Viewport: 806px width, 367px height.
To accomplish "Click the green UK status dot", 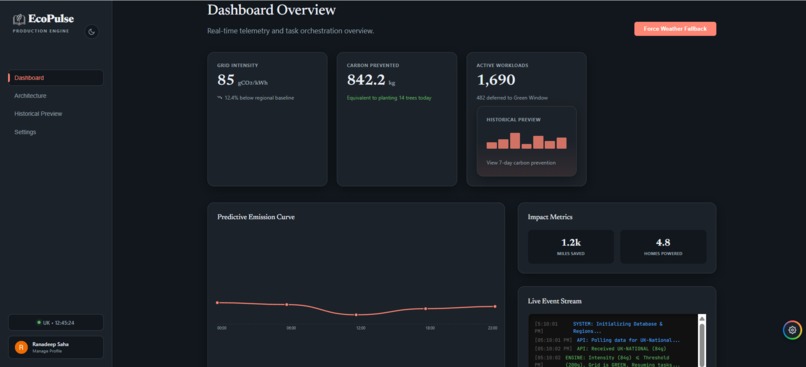I will [x=39, y=323].
